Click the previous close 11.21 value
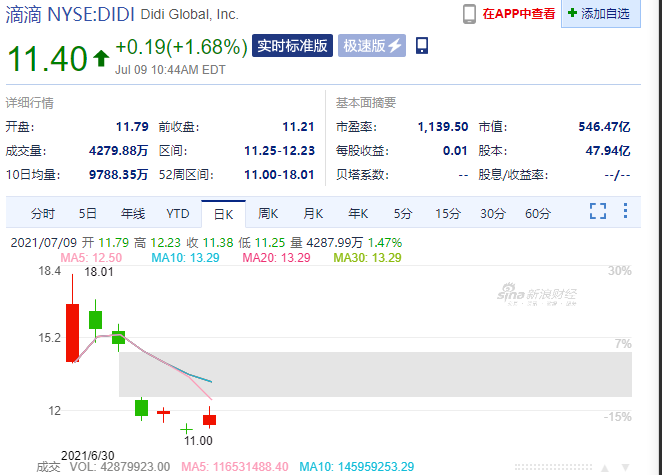This screenshot has height=475, width=662. point(298,127)
